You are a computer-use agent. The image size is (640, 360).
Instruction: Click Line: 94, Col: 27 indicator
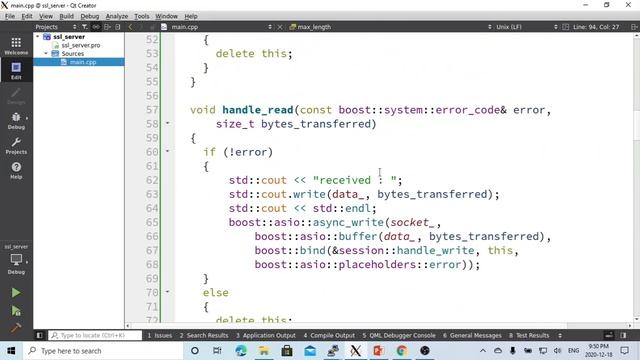tap(596, 27)
